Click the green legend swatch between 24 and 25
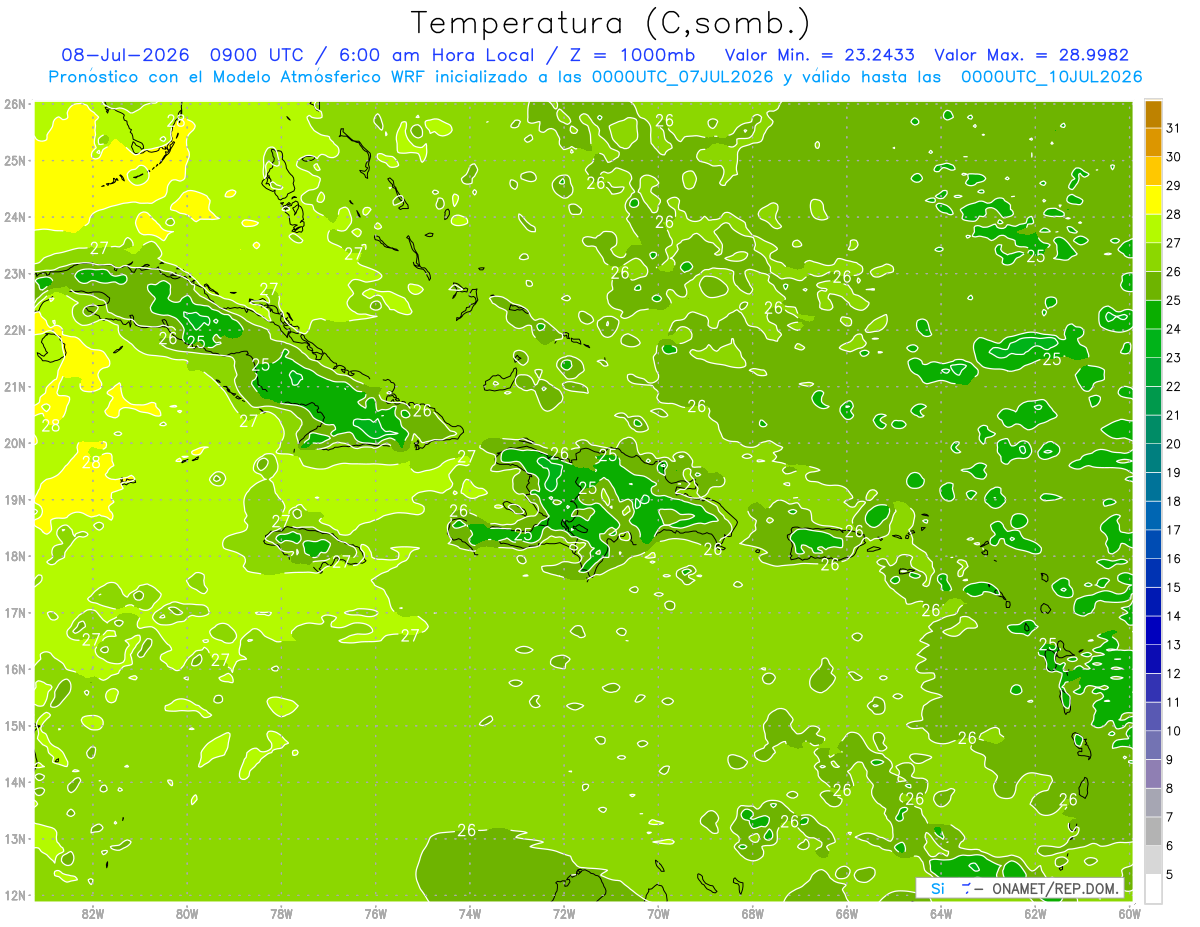 (1153, 314)
